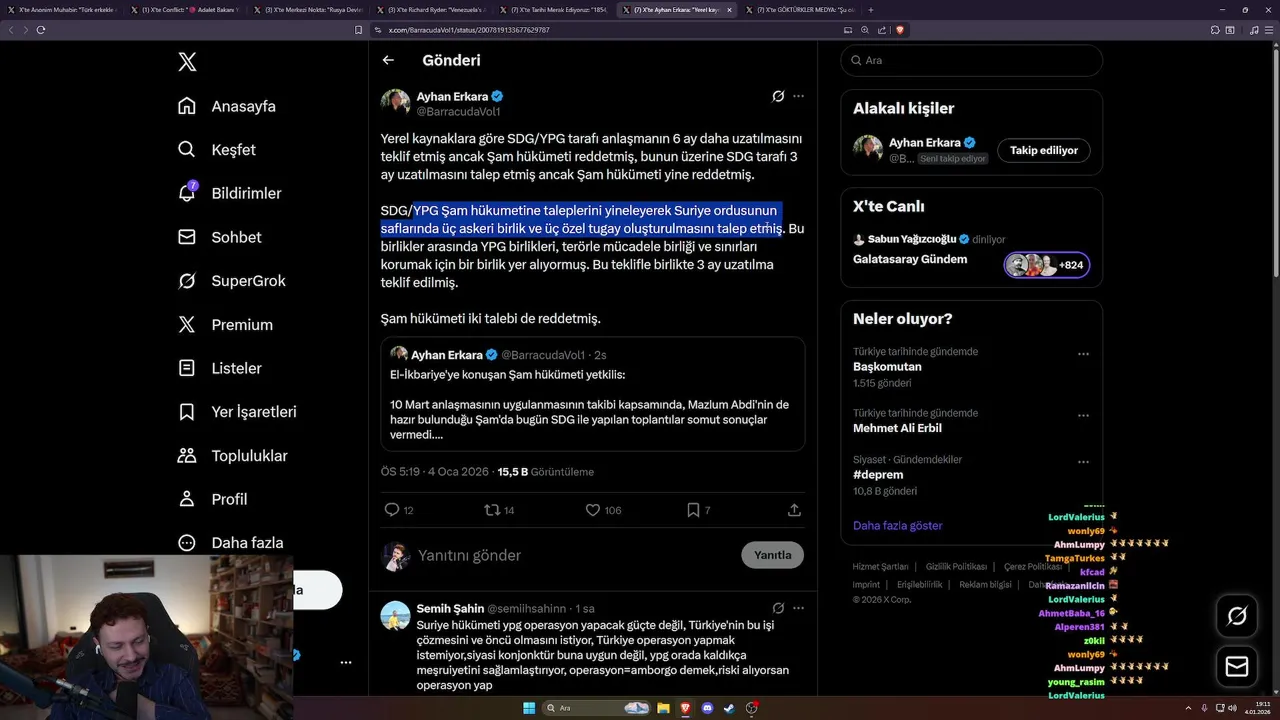Open Semih Şahin's profile name link
This screenshot has height=720, width=1280.
[450, 608]
